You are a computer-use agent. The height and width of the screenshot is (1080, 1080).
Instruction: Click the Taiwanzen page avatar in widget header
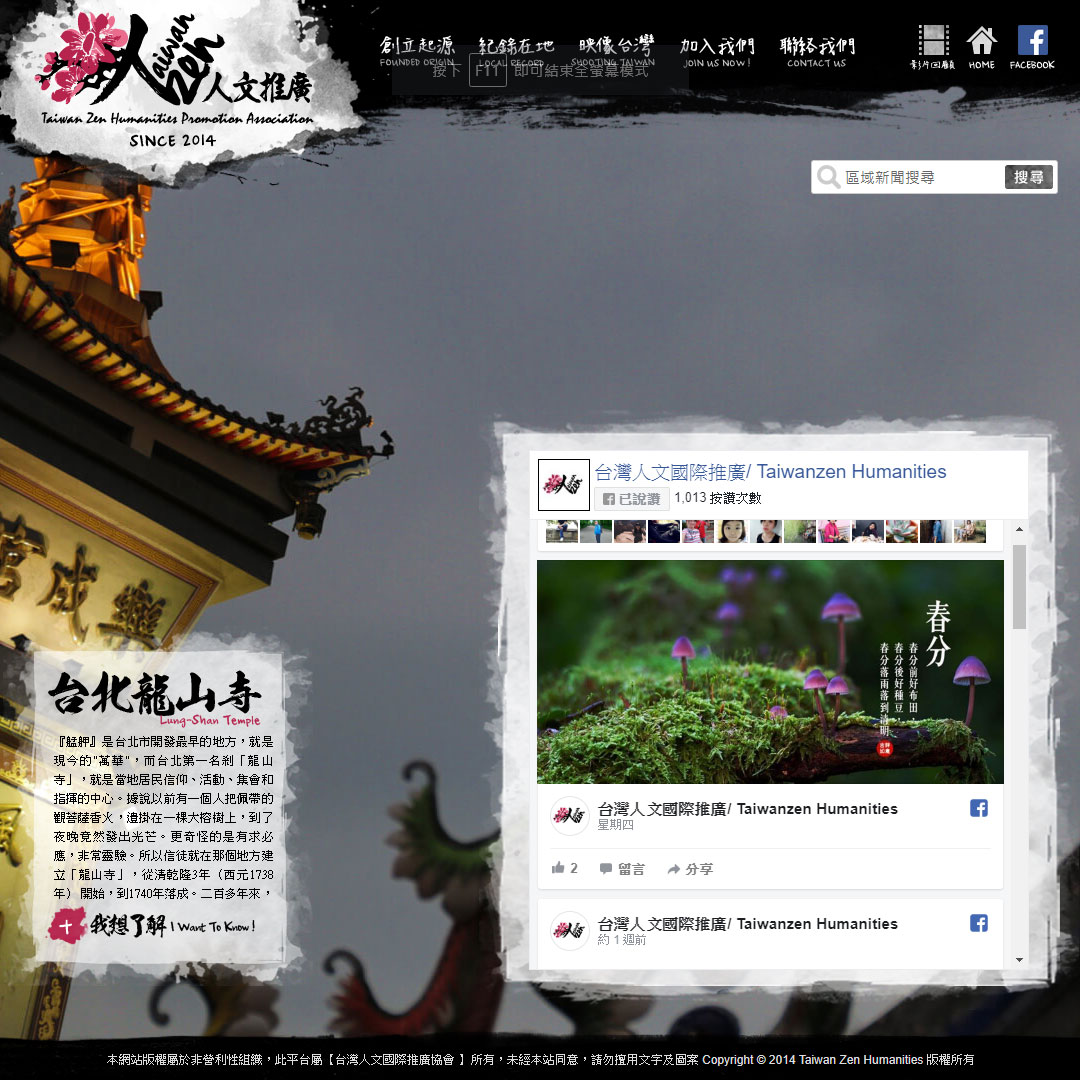pos(564,483)
